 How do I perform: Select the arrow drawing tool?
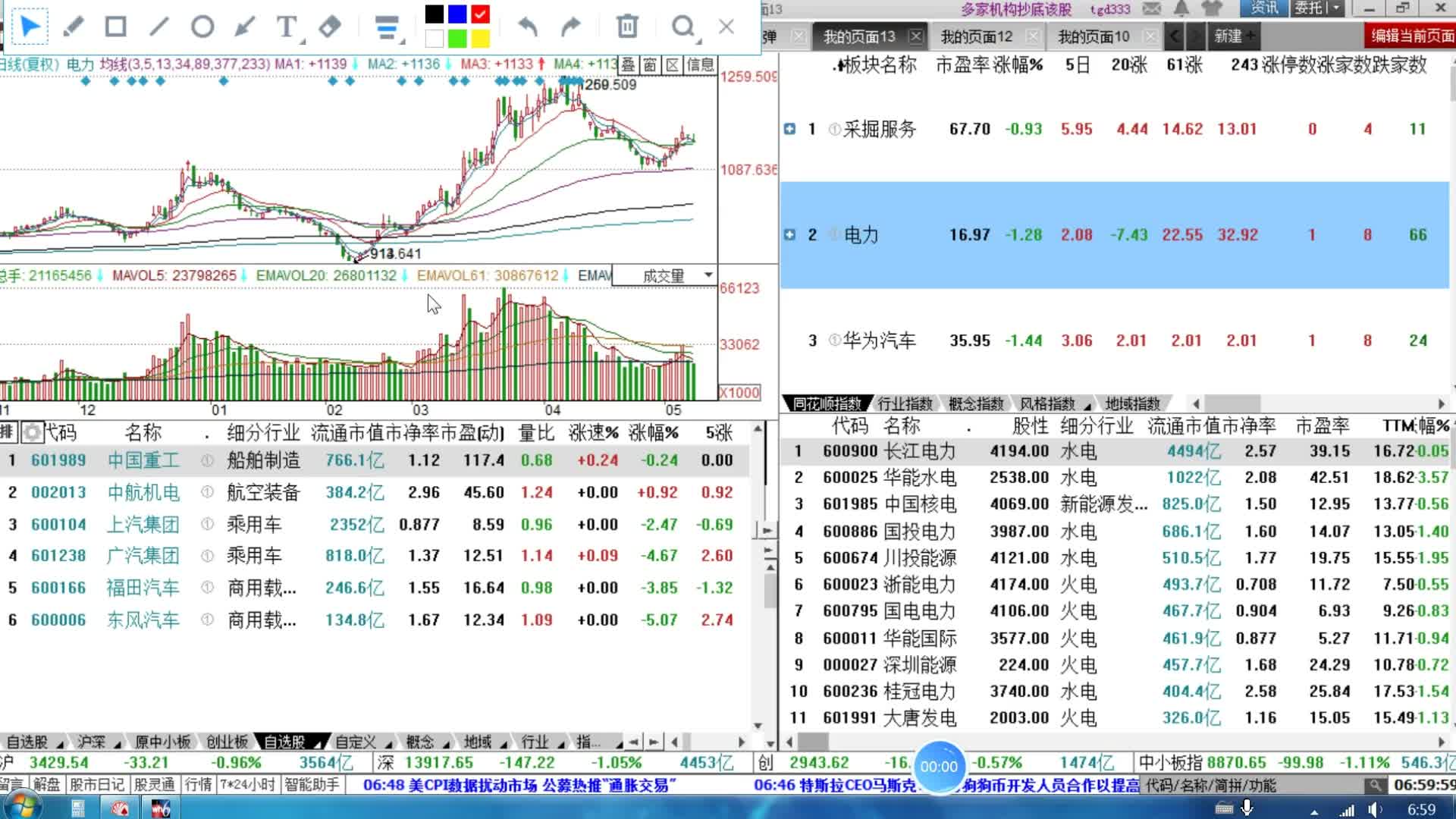click(244, 27)
